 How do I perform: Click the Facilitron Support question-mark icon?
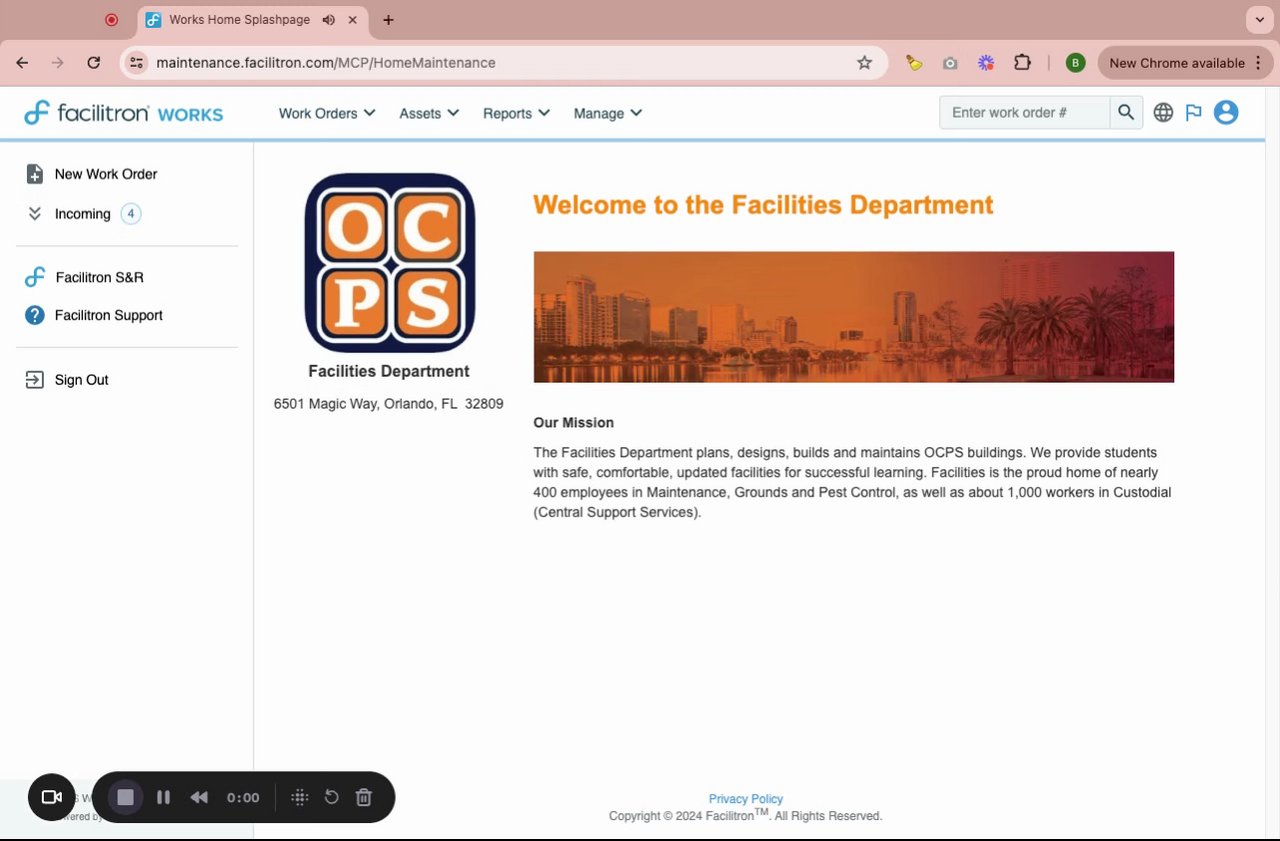click(35, 315)
